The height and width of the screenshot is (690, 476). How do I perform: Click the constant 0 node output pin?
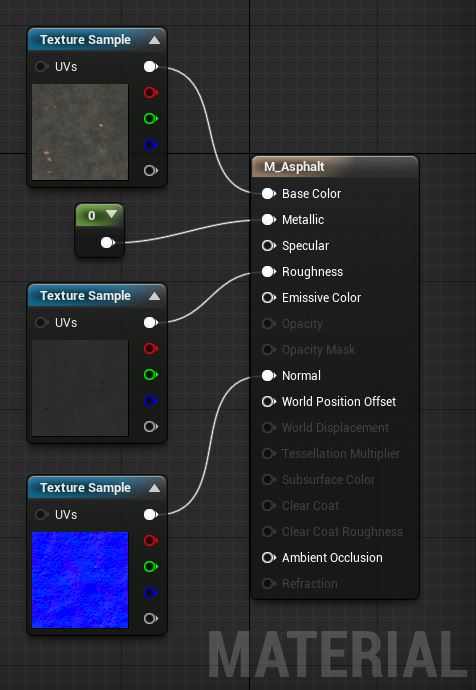pyautogui.click(x=108, y=242)
